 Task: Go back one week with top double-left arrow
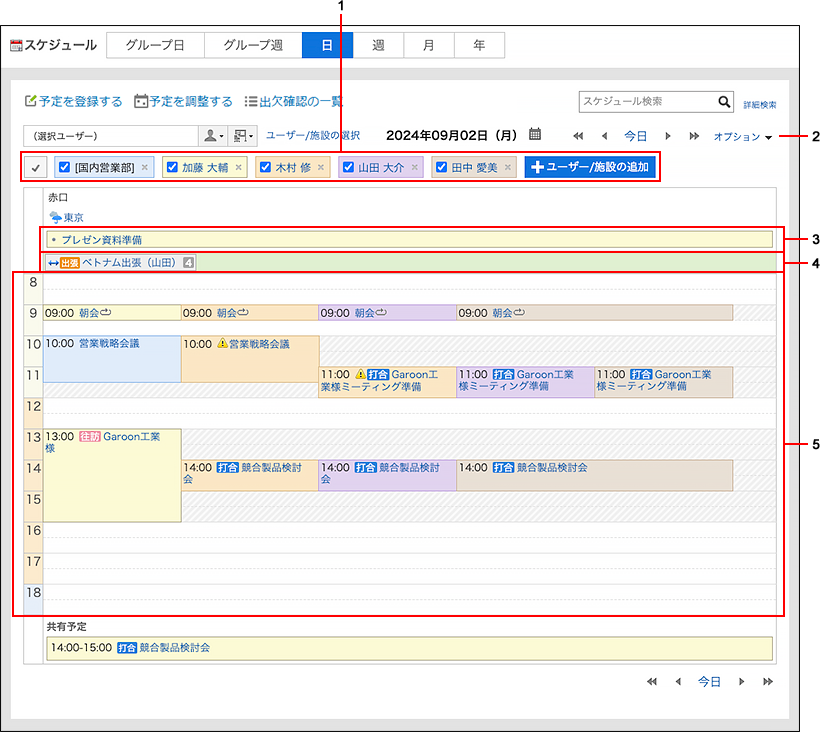[x=578, y=136]
